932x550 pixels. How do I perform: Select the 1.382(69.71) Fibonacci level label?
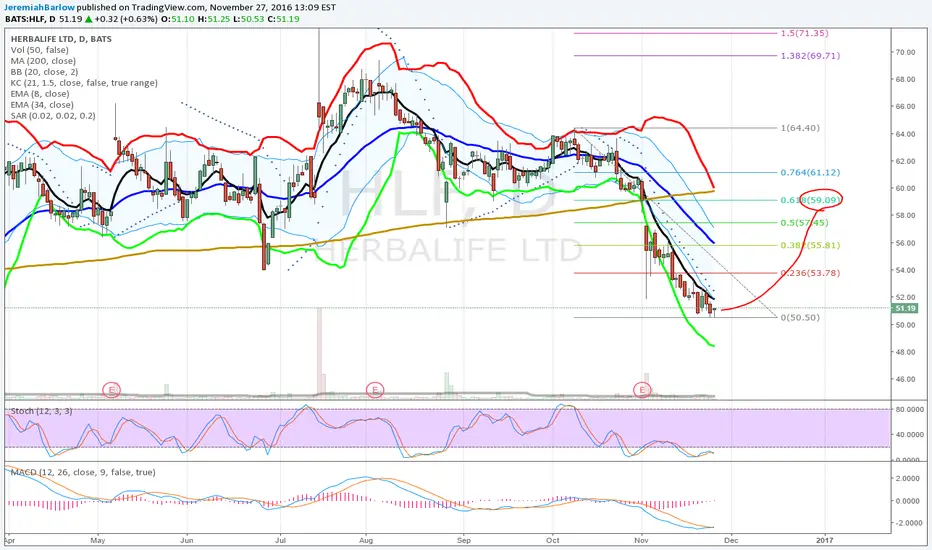coord(810,56)
